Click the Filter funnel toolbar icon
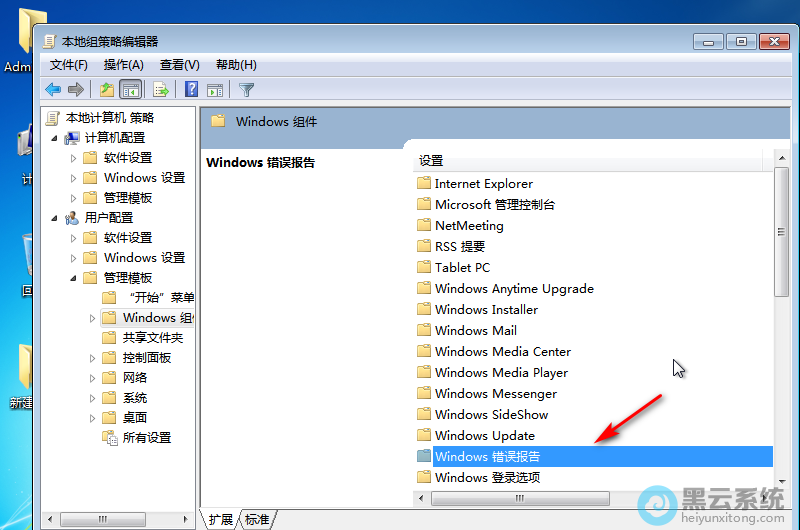This screenshot has width=800, height=530. coord(246,90)
